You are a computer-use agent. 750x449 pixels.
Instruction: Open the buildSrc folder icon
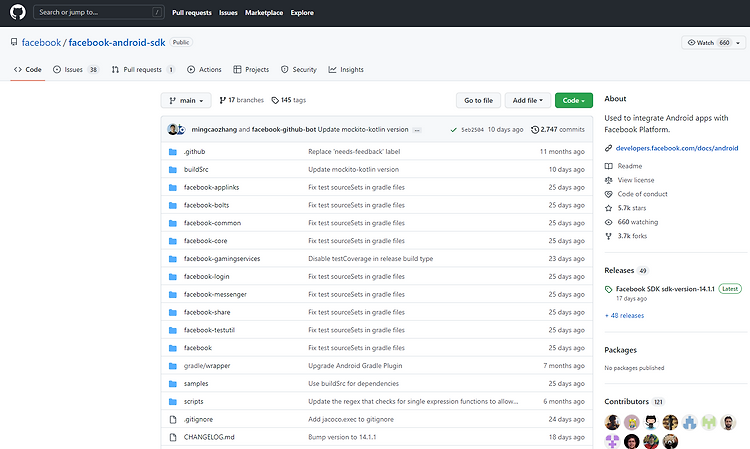click(x=173, y=170)
